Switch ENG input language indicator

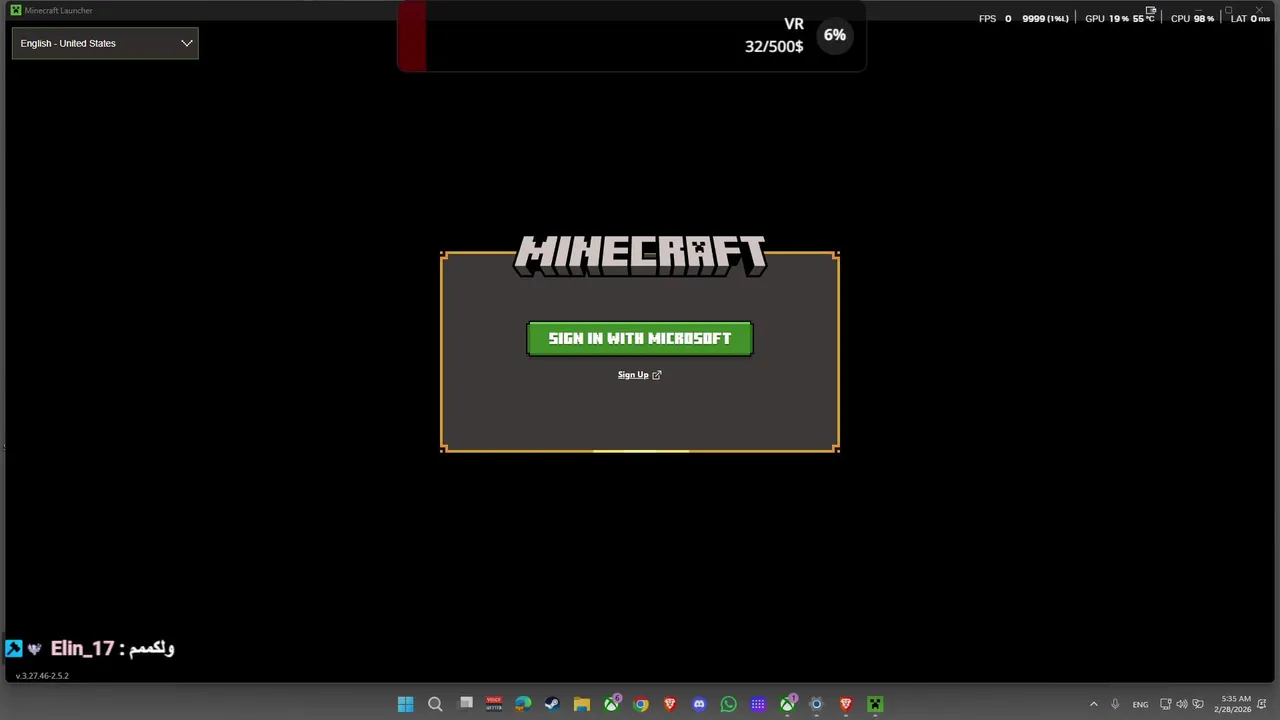click(x=1140, y=704)
